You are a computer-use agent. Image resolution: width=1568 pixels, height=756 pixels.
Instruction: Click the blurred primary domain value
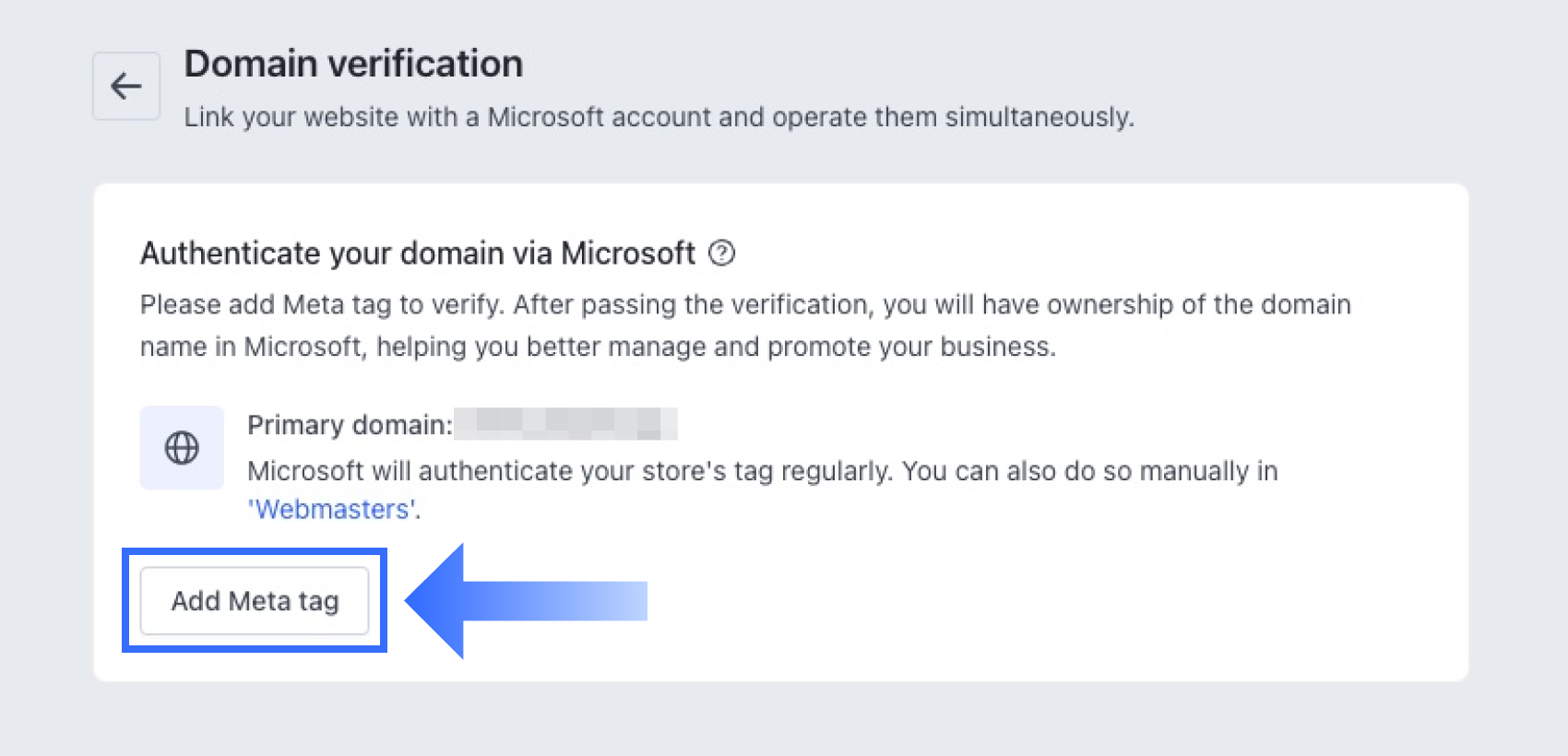[x=566, y=424]
